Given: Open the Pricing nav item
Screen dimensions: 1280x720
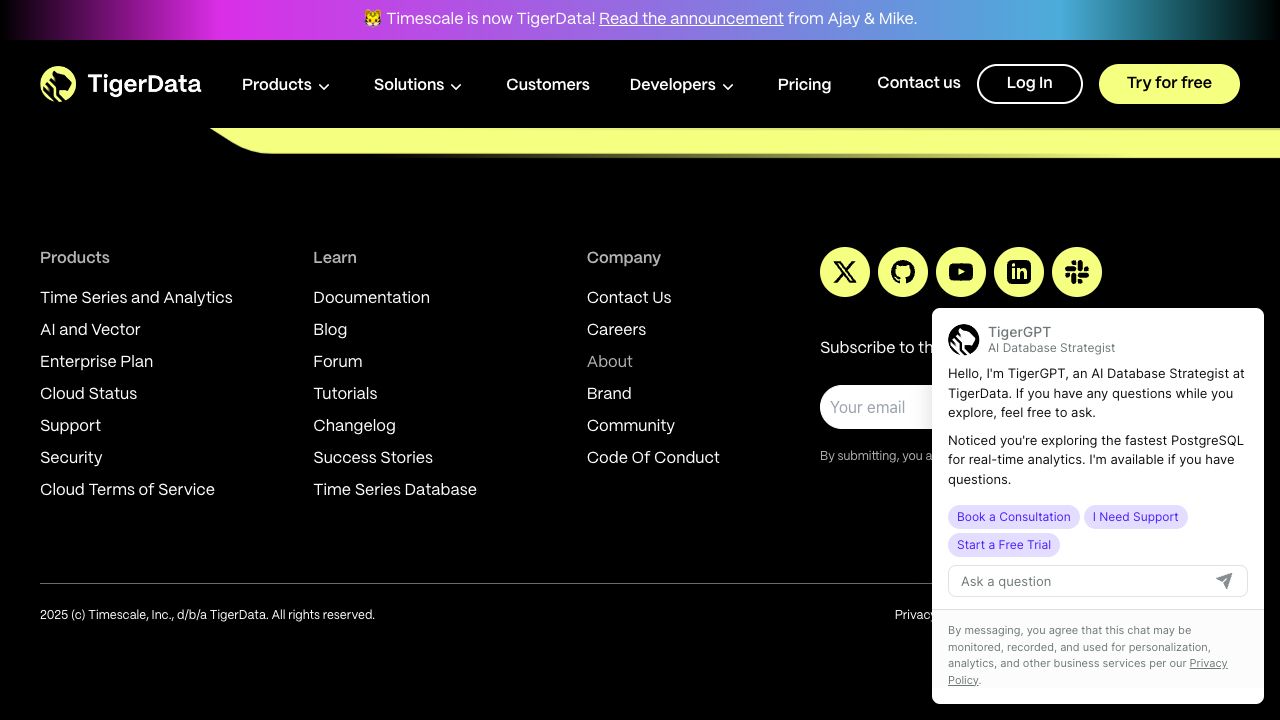Looking at the screenshot, I should pyautogui.click(x=804, y=85).
